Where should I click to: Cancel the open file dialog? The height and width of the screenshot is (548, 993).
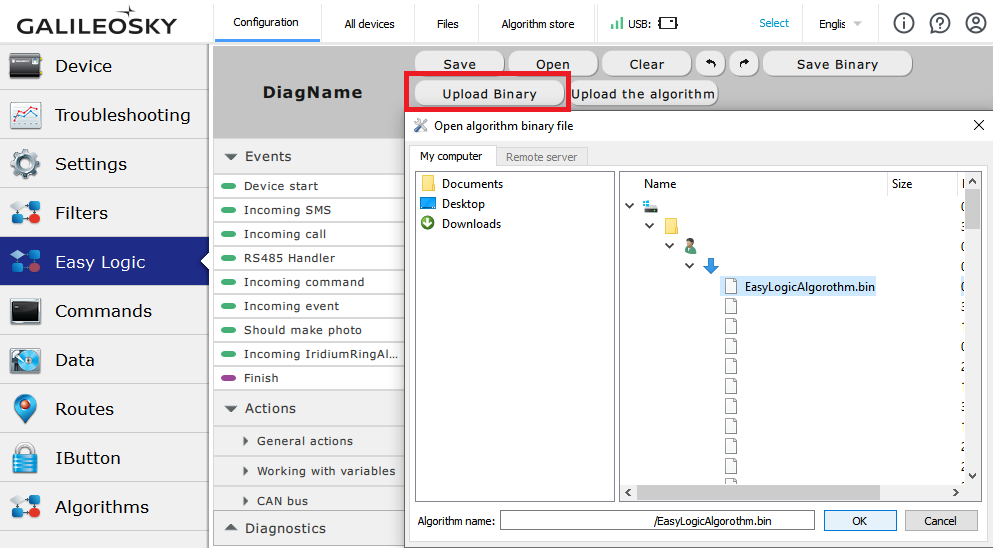940,521
